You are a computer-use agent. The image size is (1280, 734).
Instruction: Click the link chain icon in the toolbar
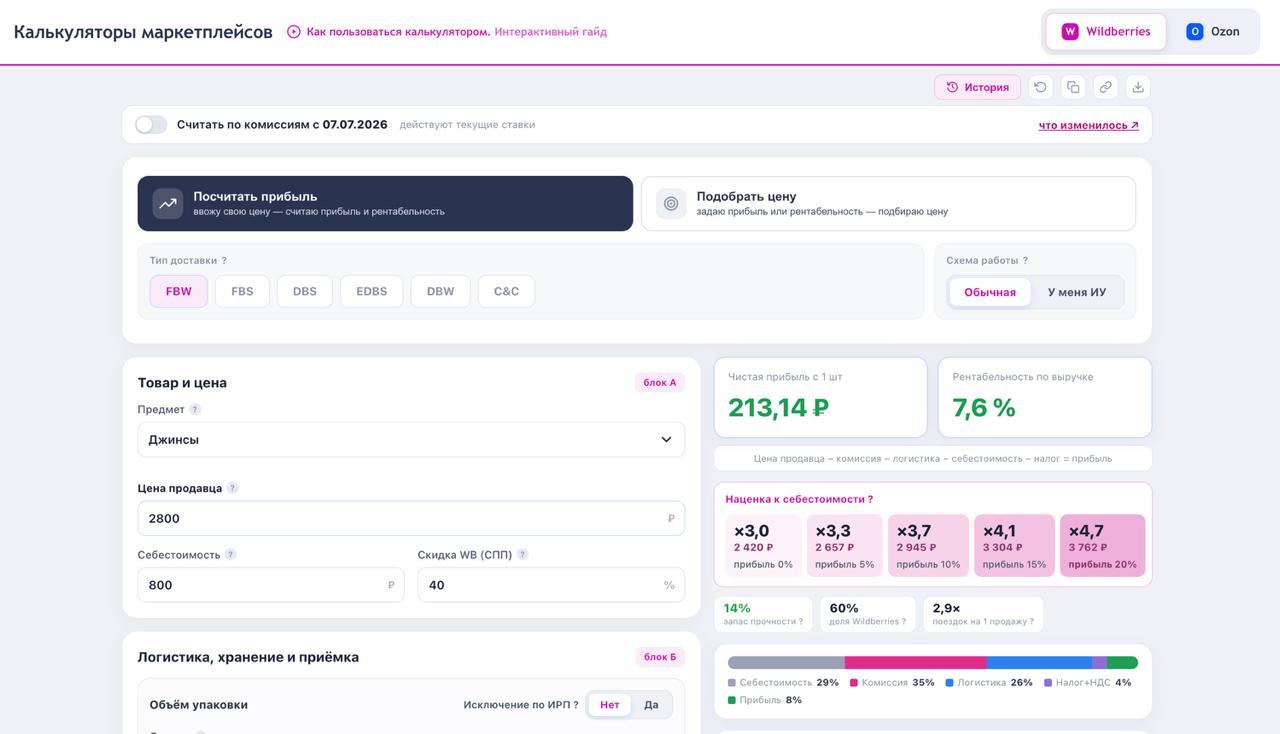coord(1105,87)
